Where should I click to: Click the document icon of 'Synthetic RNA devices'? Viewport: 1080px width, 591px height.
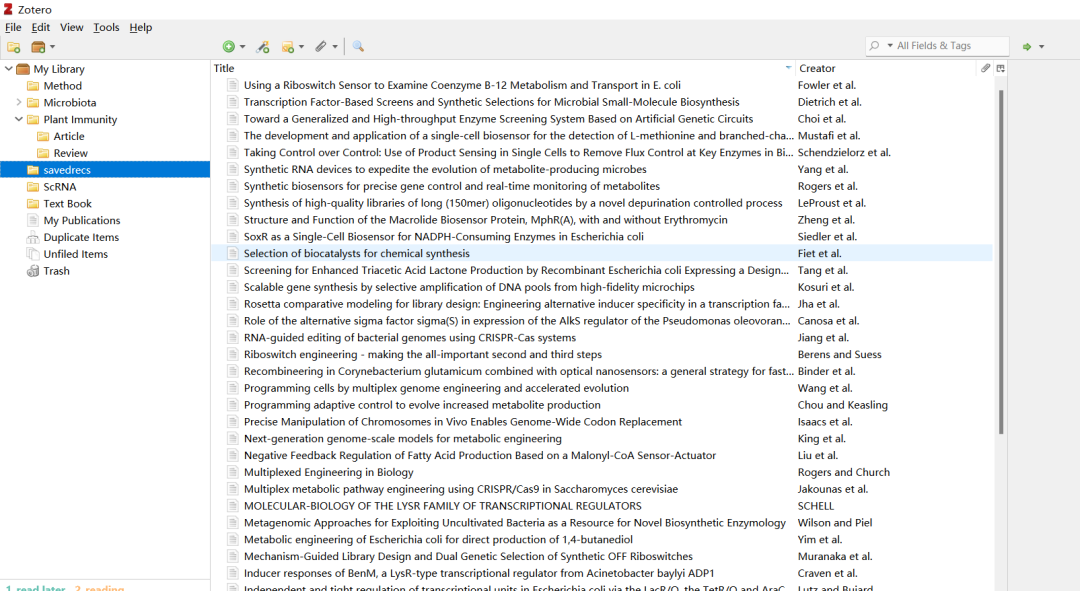tap(233, 169)
